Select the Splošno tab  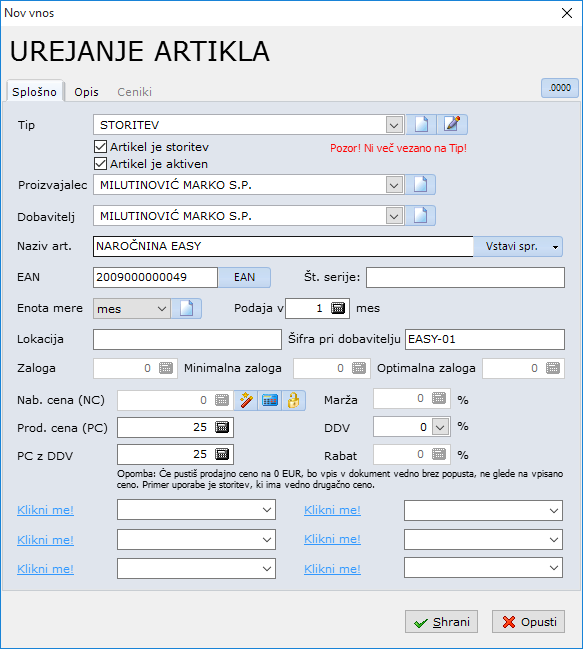coord(34,91)
